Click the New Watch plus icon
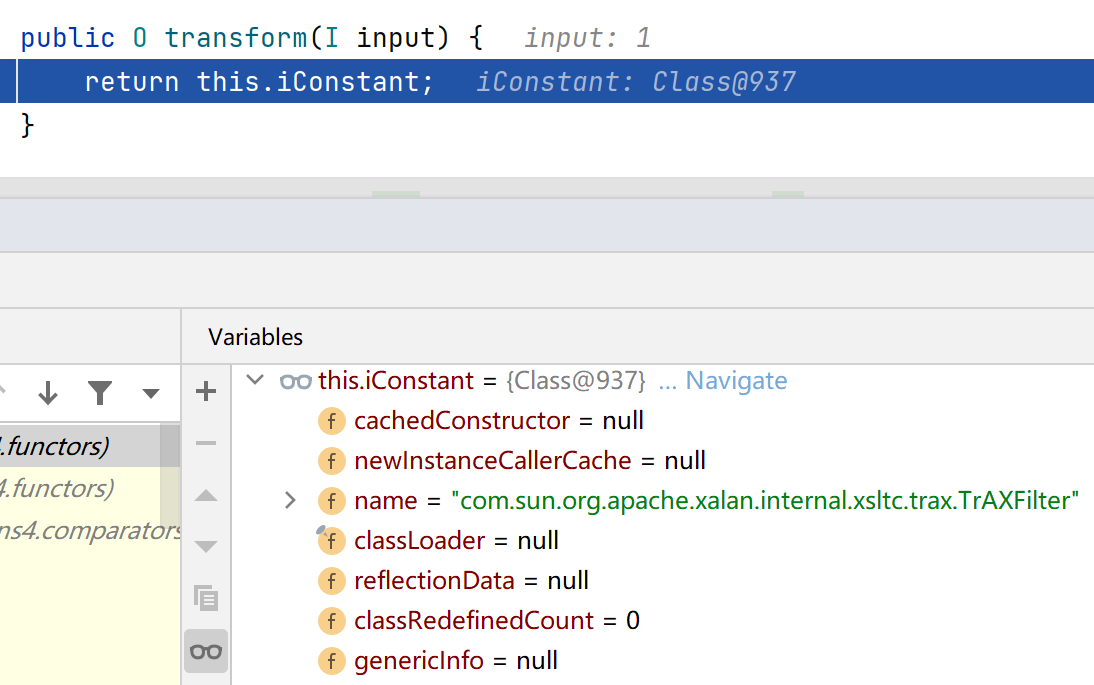Viewport: 1094px width, 685px height. point(206,391)
